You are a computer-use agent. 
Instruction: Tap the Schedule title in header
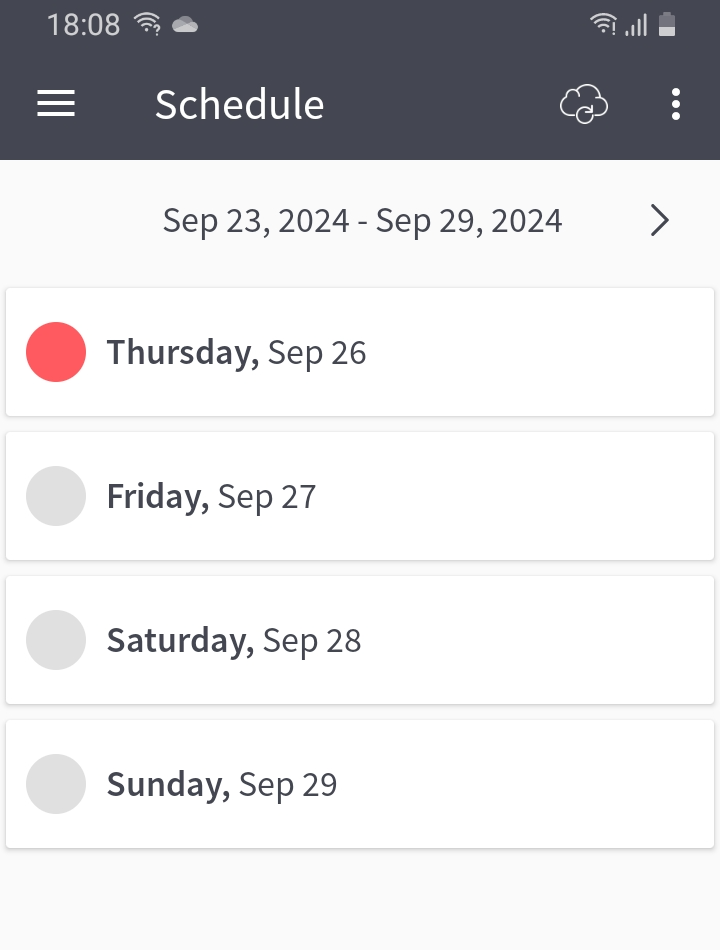[239, 104]
